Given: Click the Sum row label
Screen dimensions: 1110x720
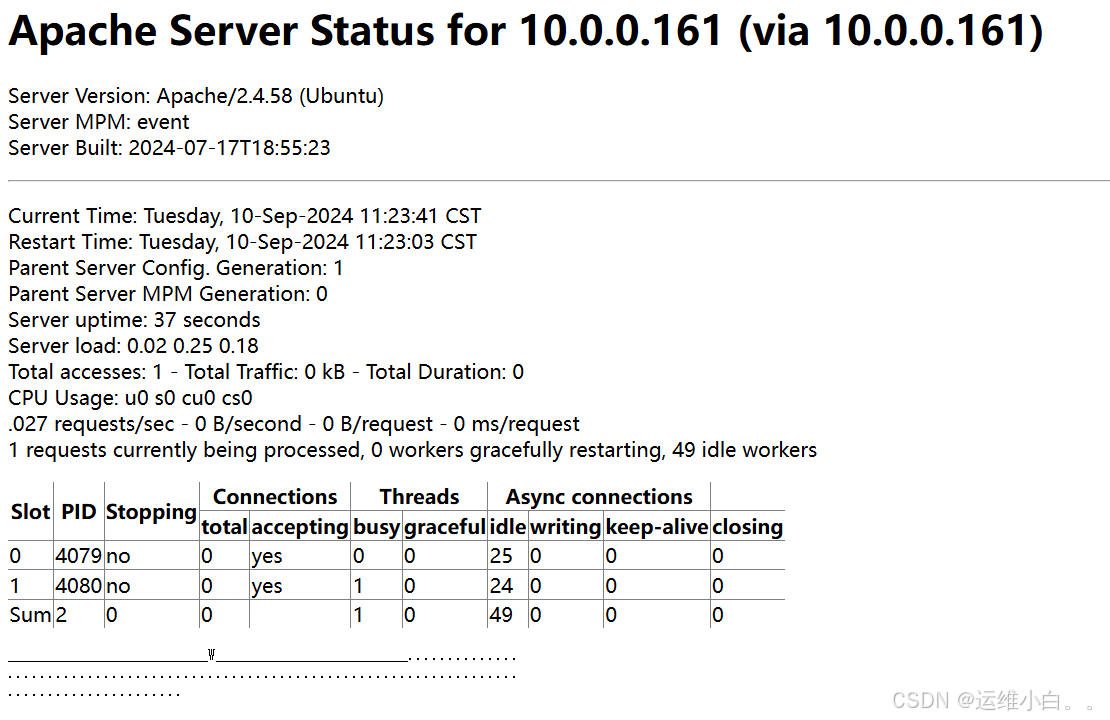Looking at the screenshot, I should (x=30, y=615).
